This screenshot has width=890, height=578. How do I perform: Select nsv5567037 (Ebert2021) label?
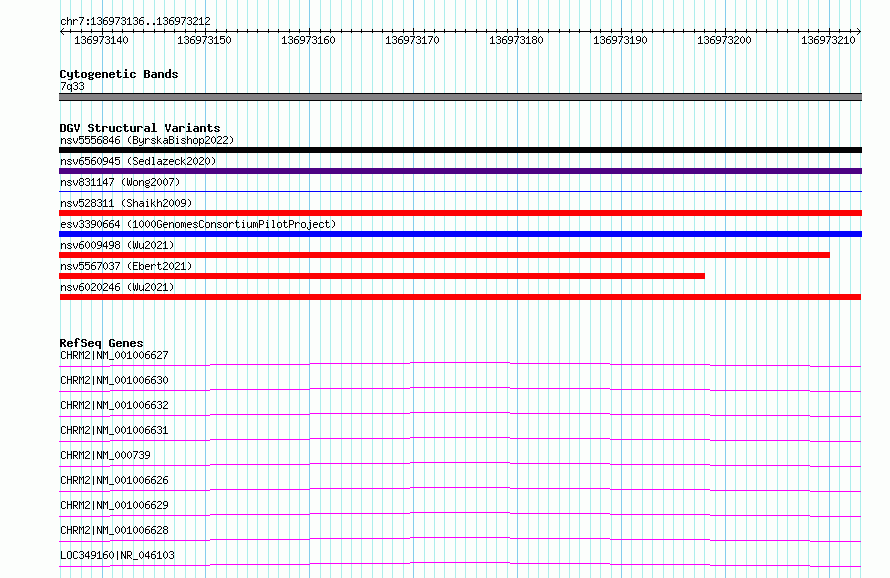tap(126, 266)
